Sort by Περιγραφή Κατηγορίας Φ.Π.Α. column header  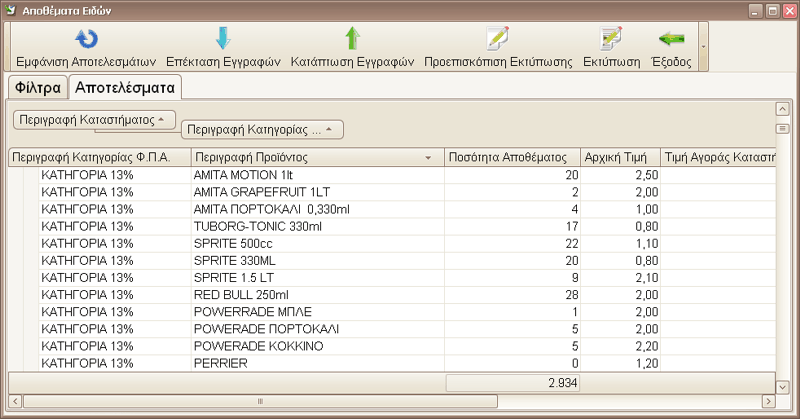(x=100, y=157)
